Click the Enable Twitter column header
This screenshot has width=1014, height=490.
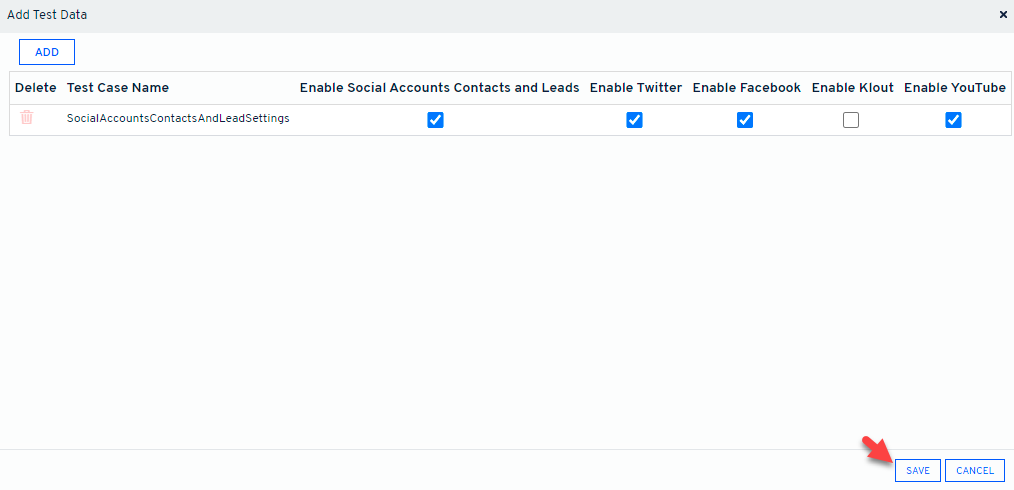[x=636, y=88]
